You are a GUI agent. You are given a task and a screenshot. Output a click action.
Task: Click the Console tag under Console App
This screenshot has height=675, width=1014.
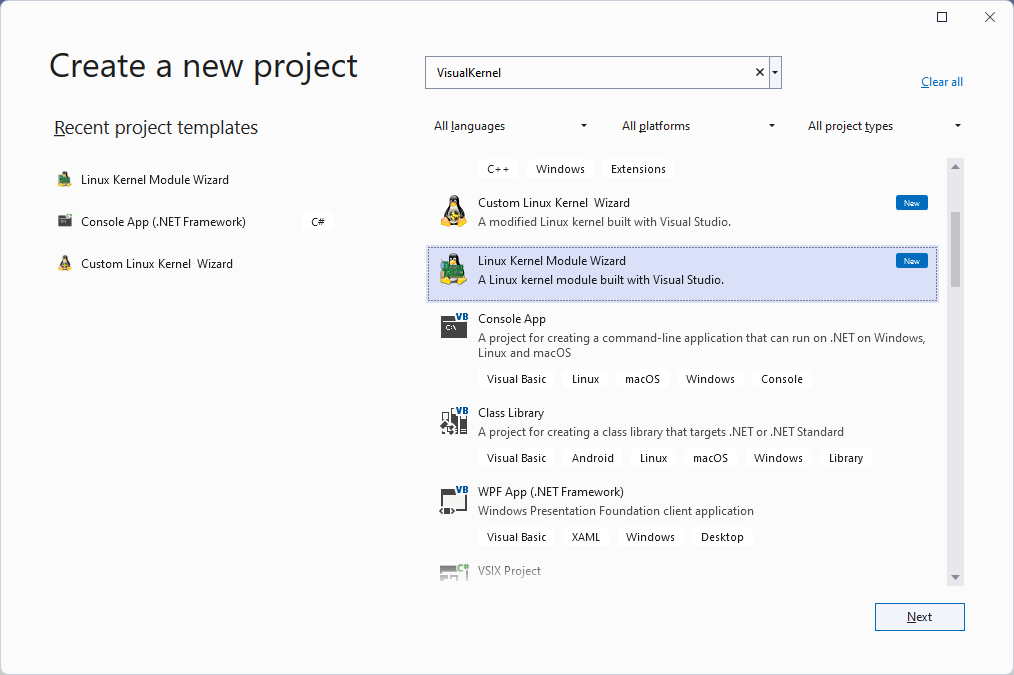point(782,379)
